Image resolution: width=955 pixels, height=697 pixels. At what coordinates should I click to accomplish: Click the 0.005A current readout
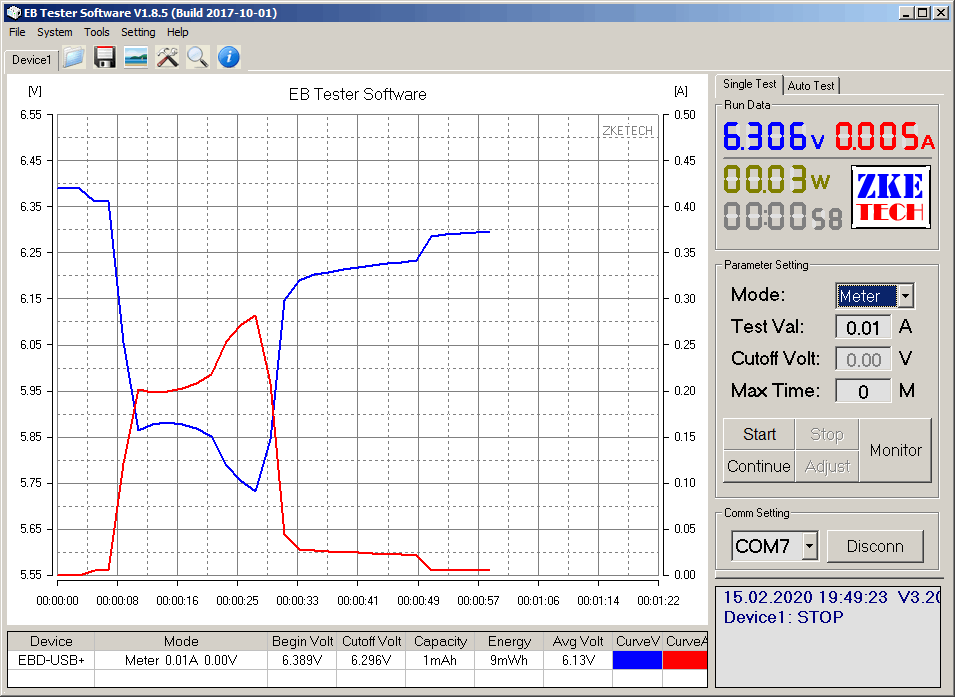(884, 136)
